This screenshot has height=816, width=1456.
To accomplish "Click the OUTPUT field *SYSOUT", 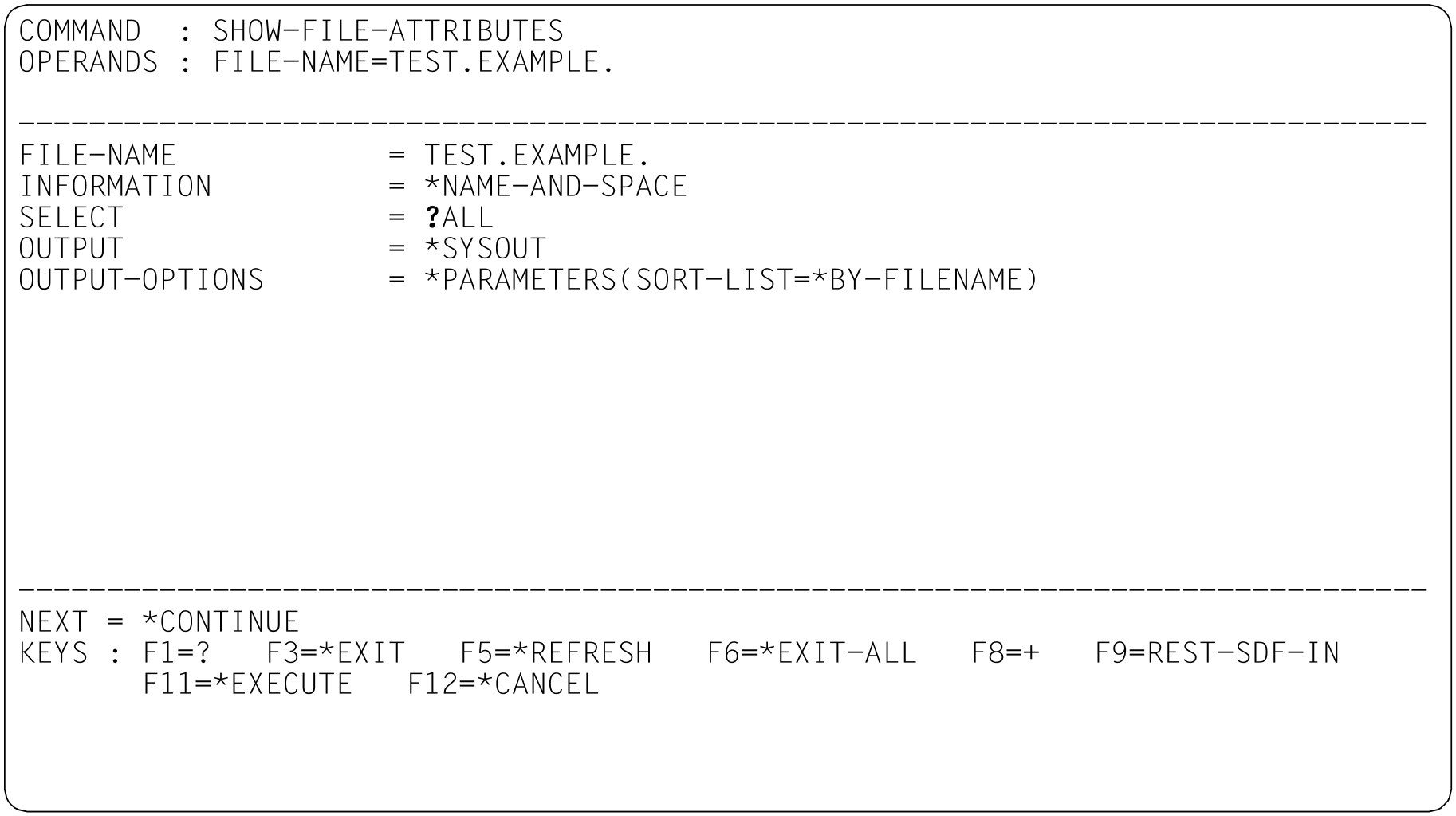I will [x=485, y=248].
